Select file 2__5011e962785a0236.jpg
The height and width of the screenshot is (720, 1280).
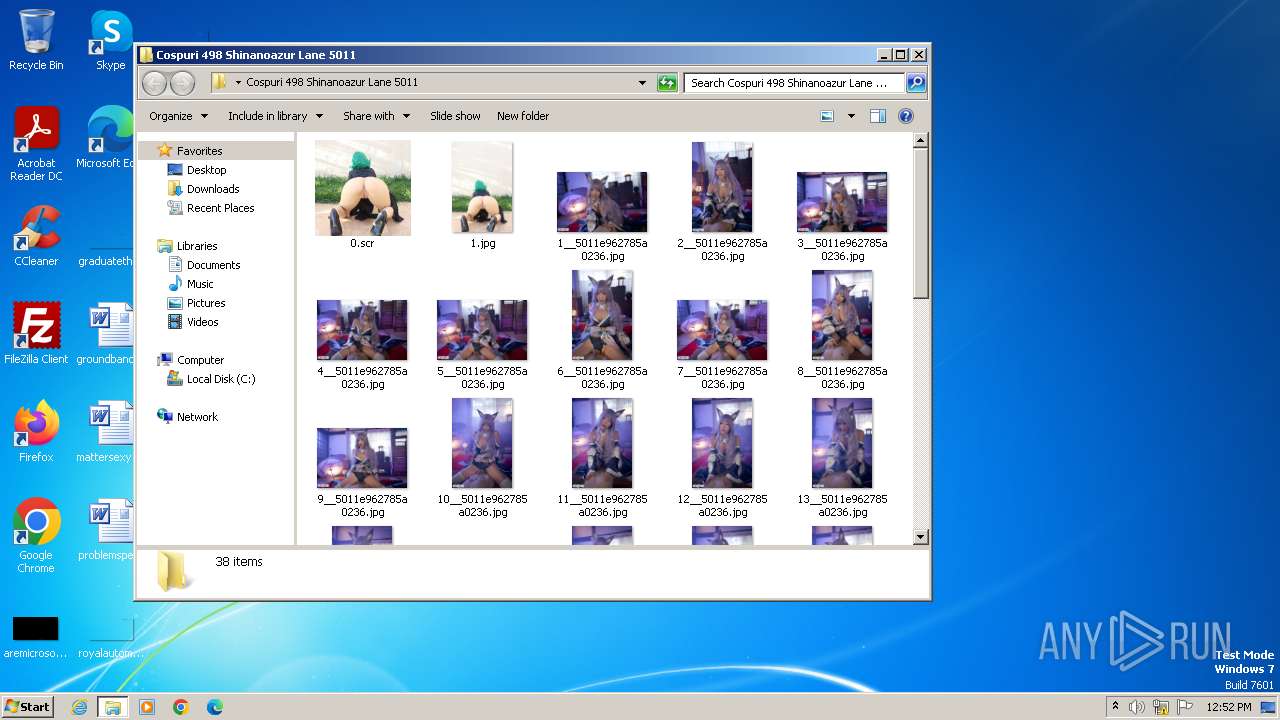pos(722,201)
